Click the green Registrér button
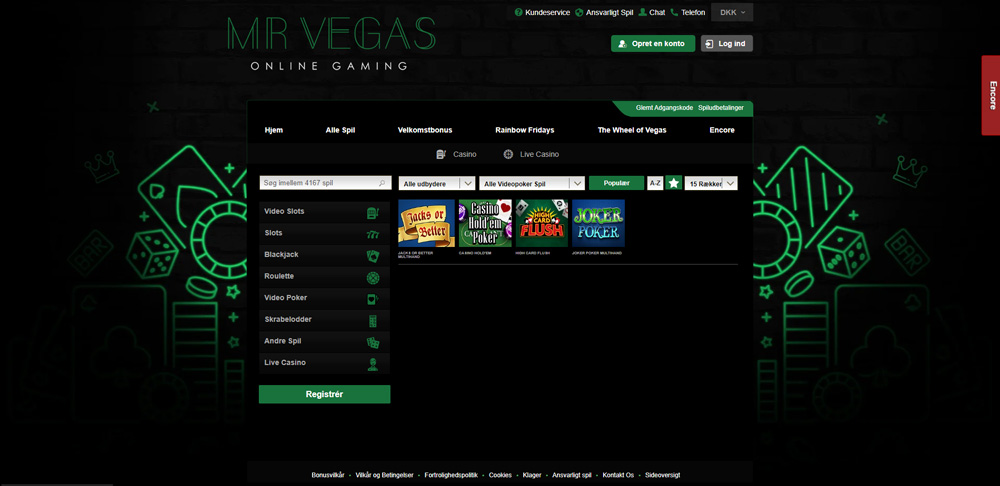This screenshot has height=486, width=1000. click(325, 394)
